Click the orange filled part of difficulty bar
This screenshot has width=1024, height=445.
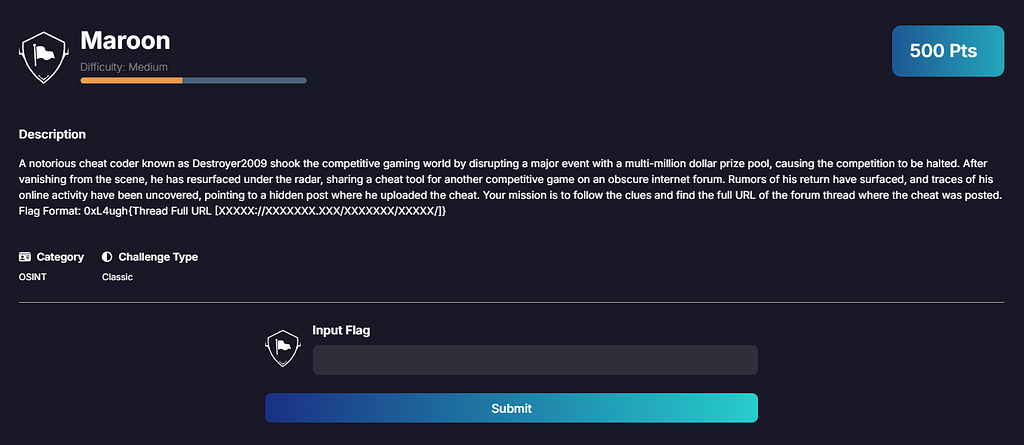click(x=131, y=80)
